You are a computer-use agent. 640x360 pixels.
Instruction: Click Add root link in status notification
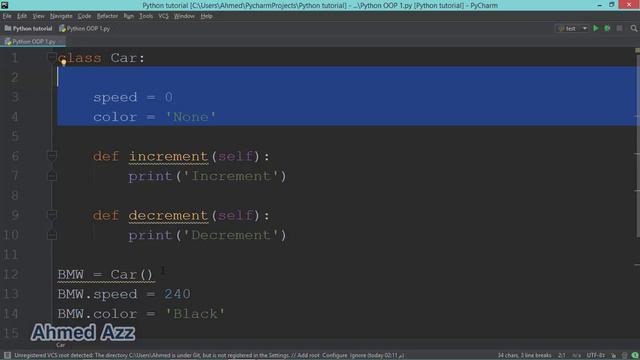[x=308, y=356]
